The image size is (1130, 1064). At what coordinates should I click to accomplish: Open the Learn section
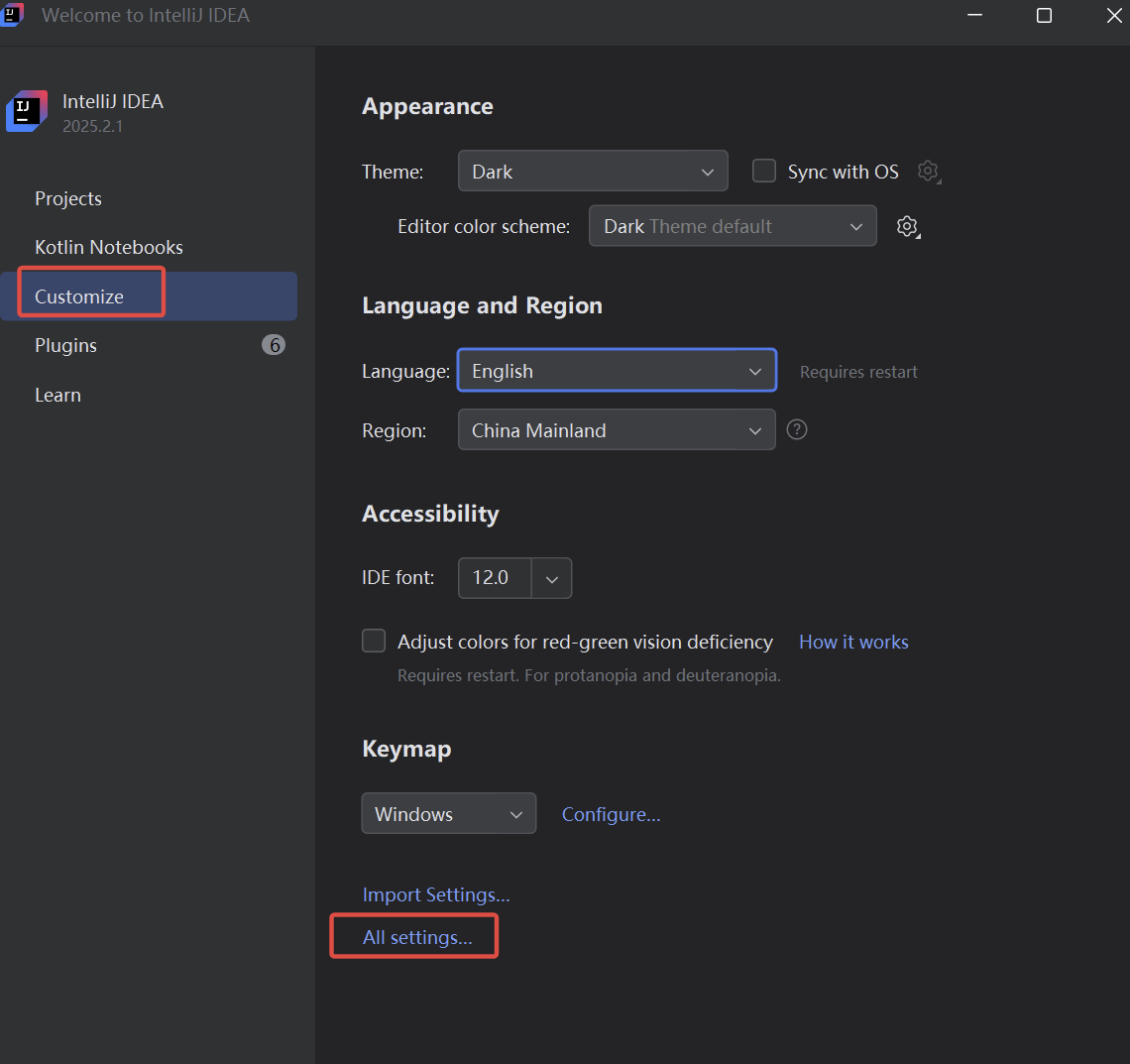[x=57, y=395]
